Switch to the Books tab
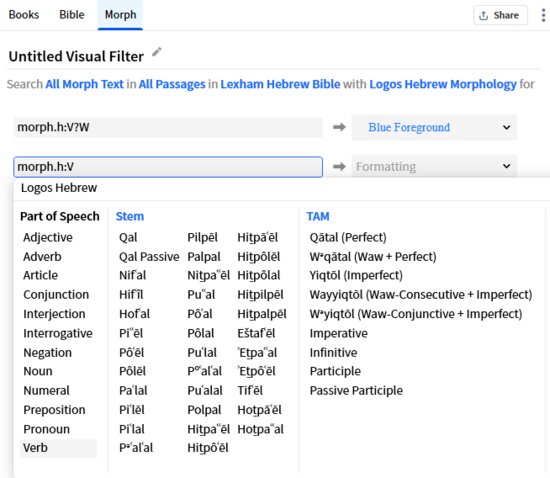This screenshot has width=550, height=478. point(24,15)
